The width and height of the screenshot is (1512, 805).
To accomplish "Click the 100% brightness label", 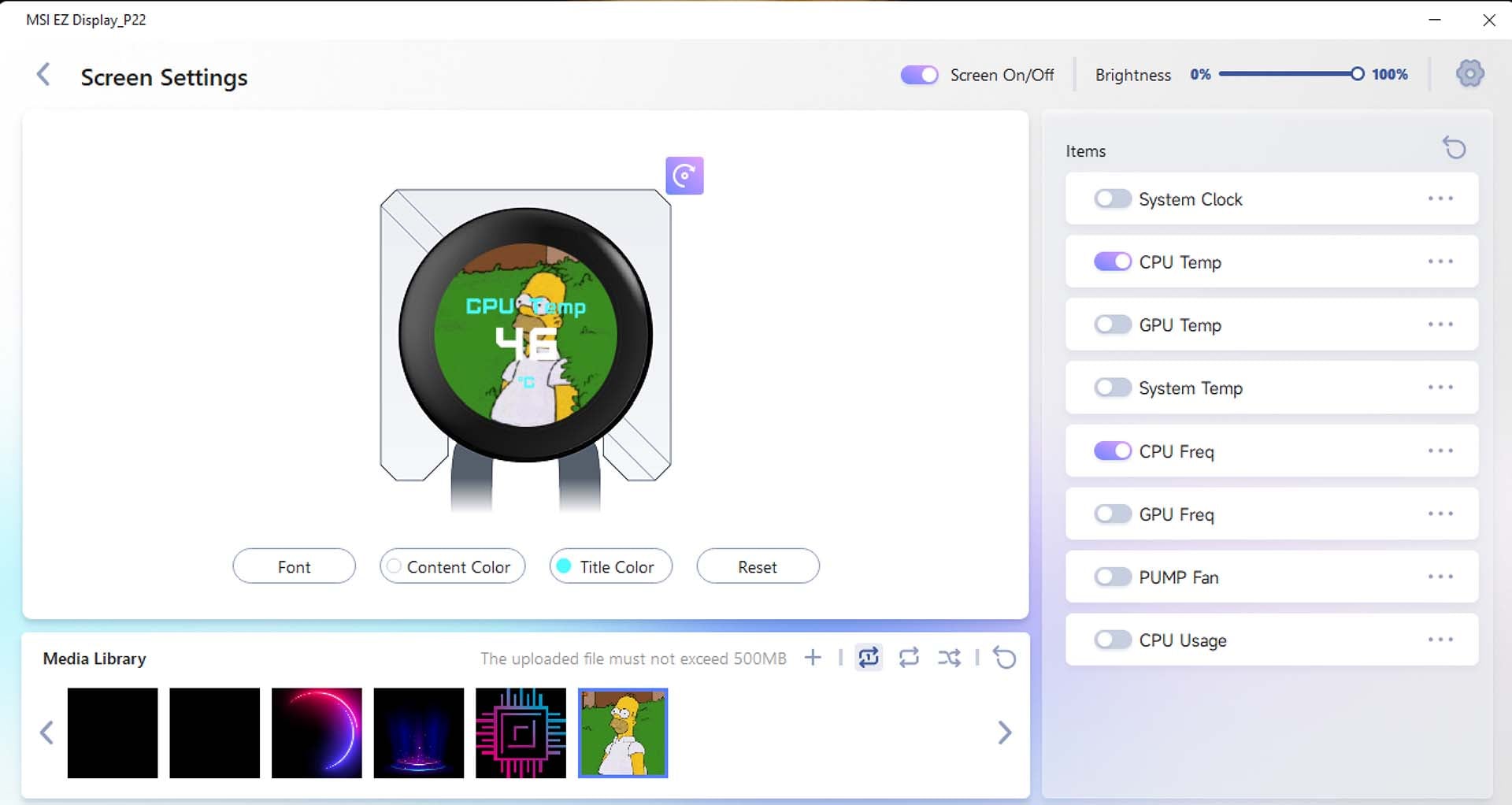I will pos(1389,74).
